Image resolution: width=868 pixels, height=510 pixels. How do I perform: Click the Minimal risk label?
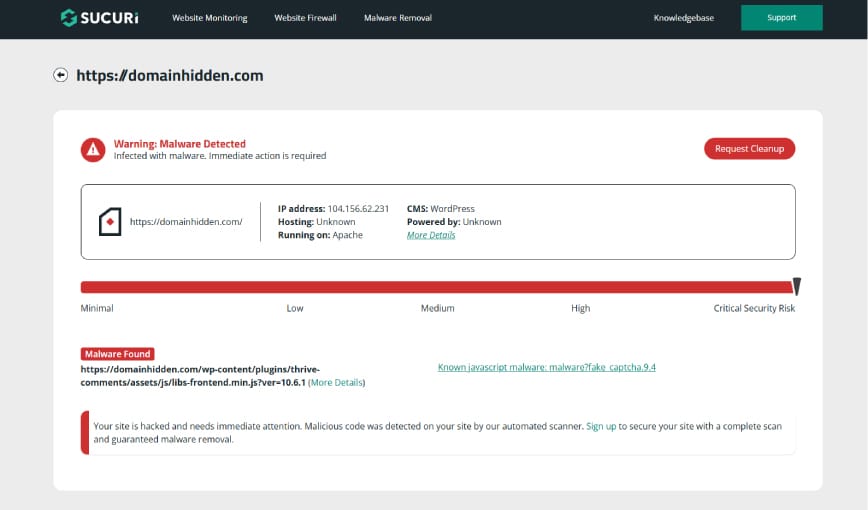(x=97, y=308)
